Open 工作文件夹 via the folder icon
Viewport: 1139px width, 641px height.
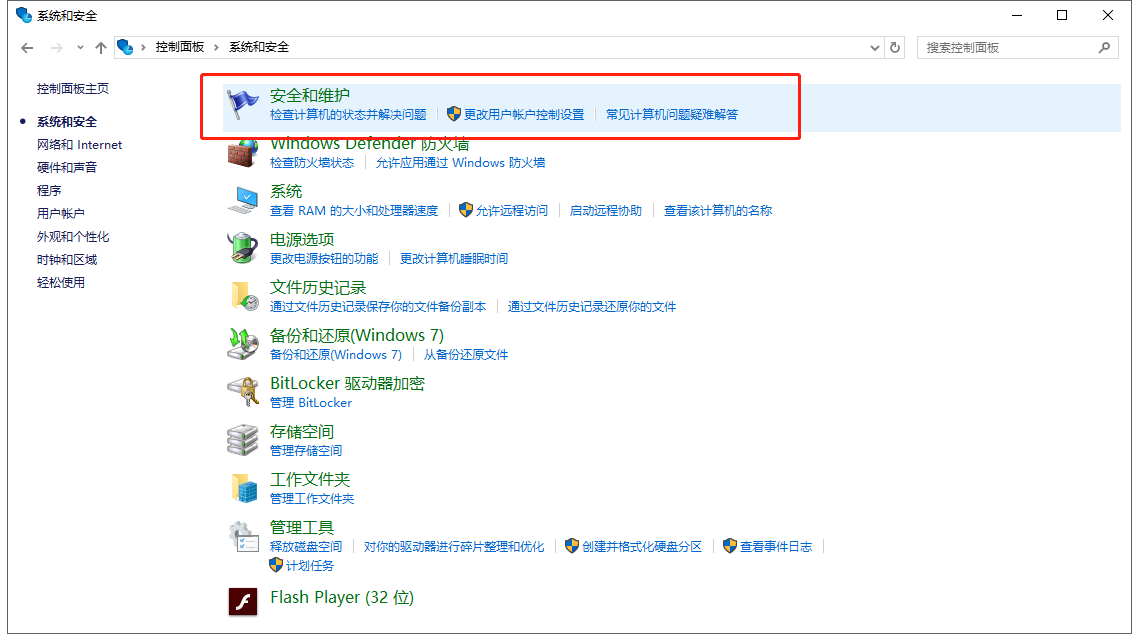(242, 489)
